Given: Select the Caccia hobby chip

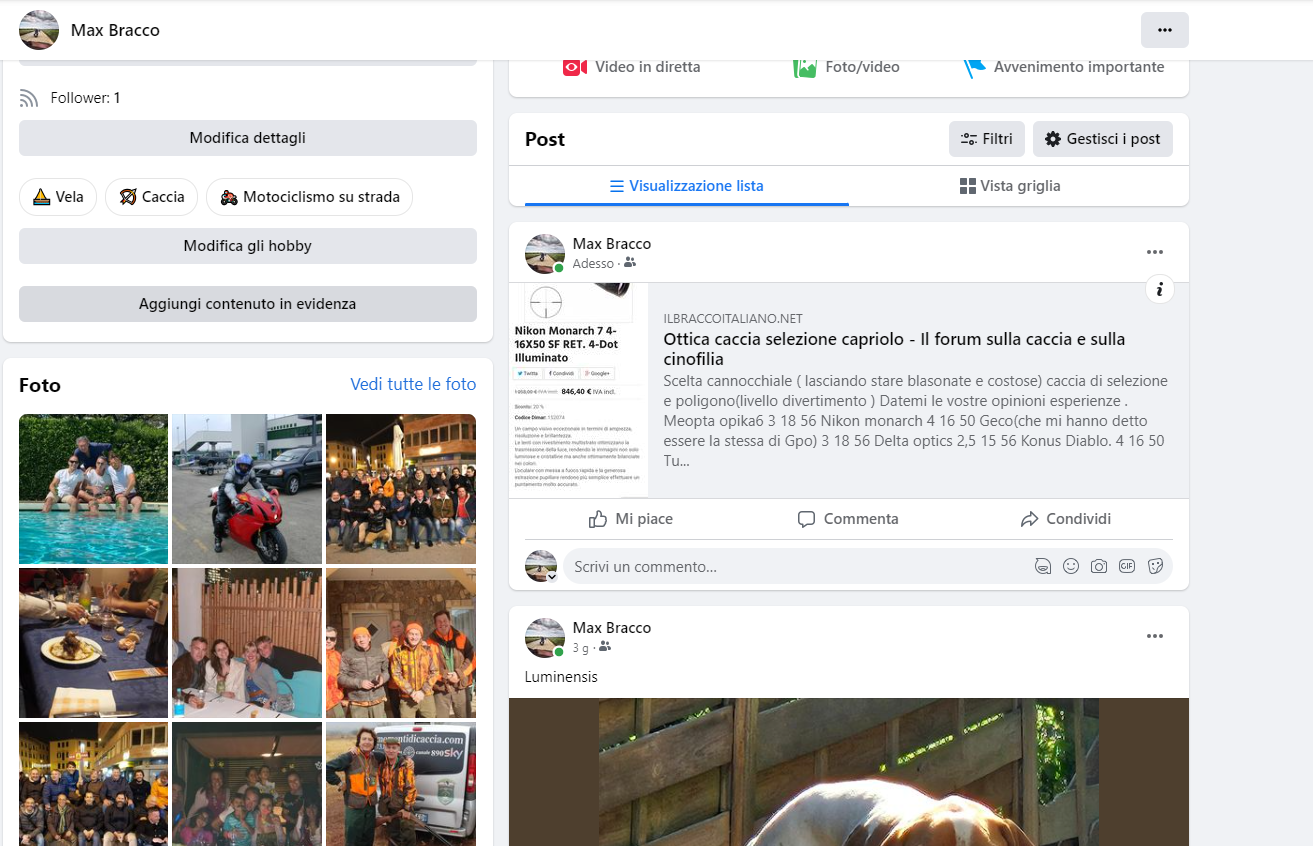Looking at the screenshot, I should 152,197.
